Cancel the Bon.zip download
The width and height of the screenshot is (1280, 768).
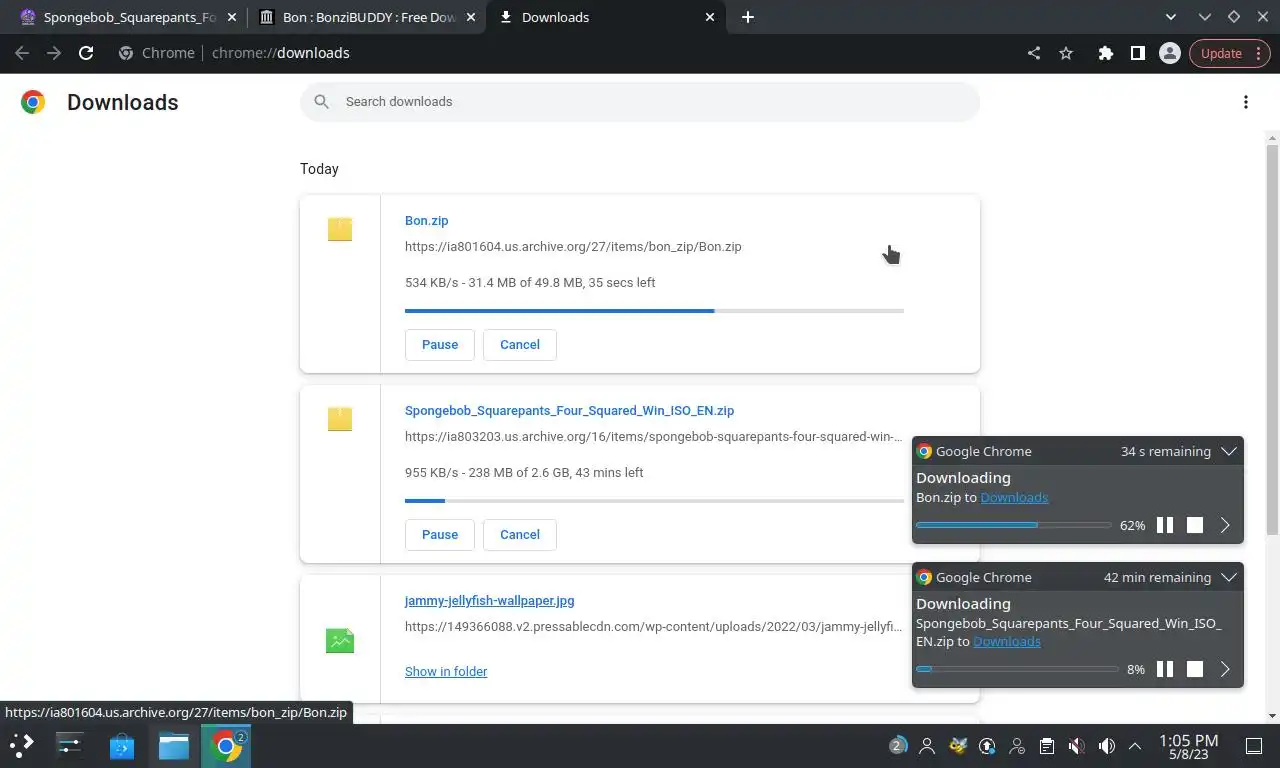pos(520,344)
